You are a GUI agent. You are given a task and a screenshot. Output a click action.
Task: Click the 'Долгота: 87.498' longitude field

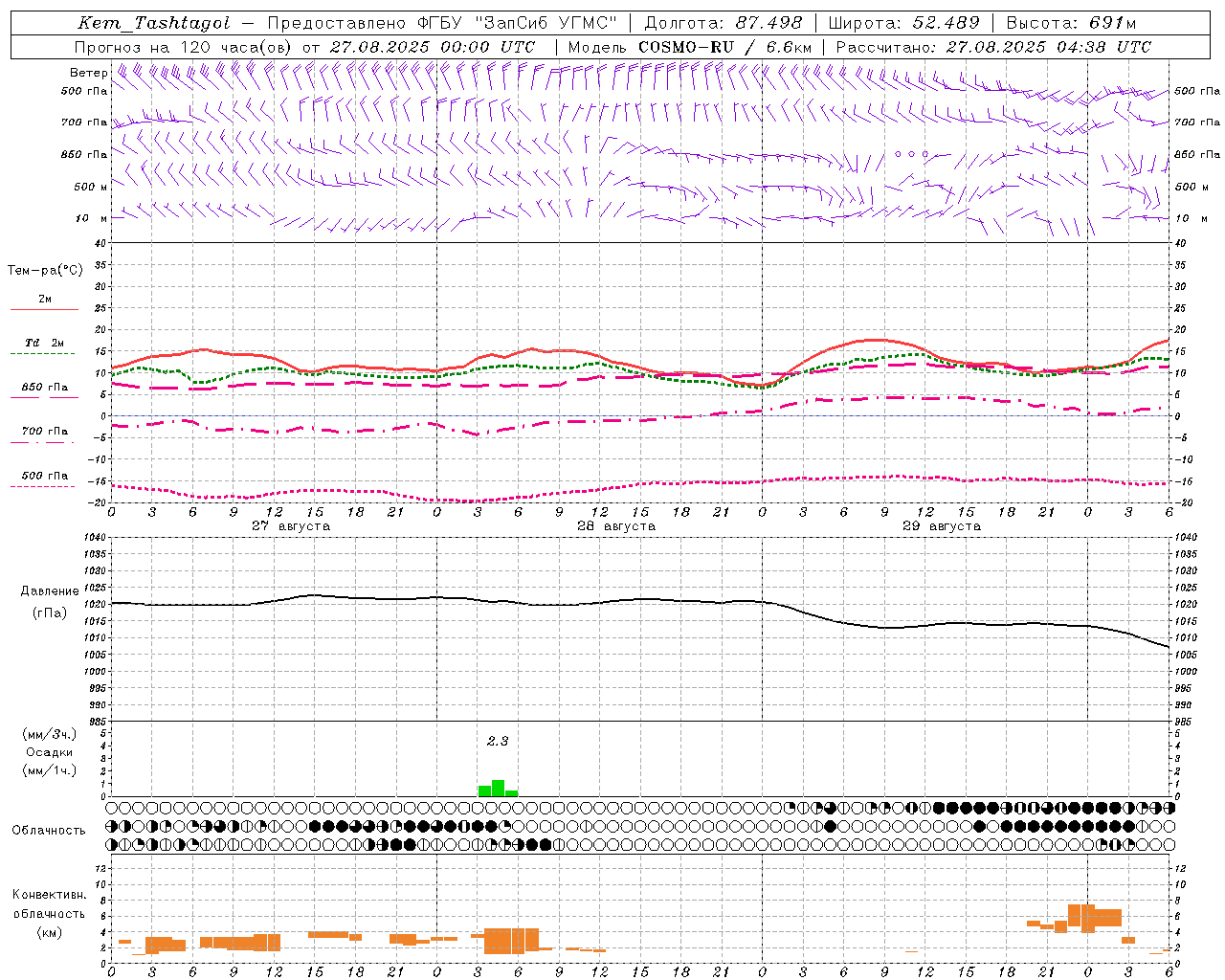tap(723, 23)
